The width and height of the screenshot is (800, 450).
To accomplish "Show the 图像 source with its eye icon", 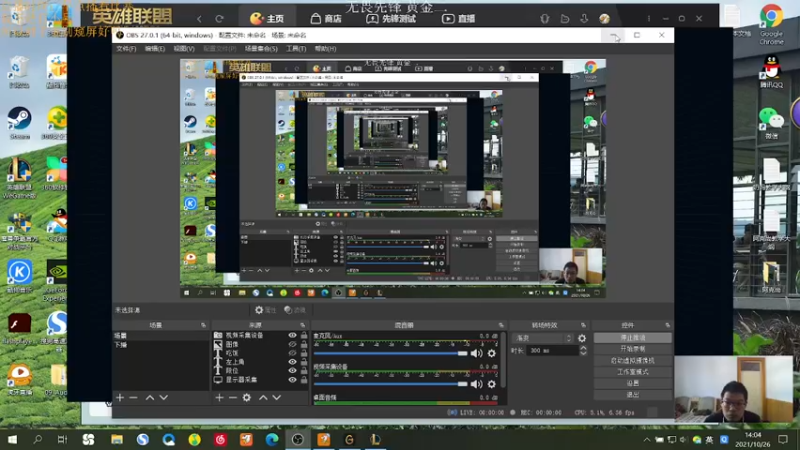I will pyautogui.click(x=292, y=344).
